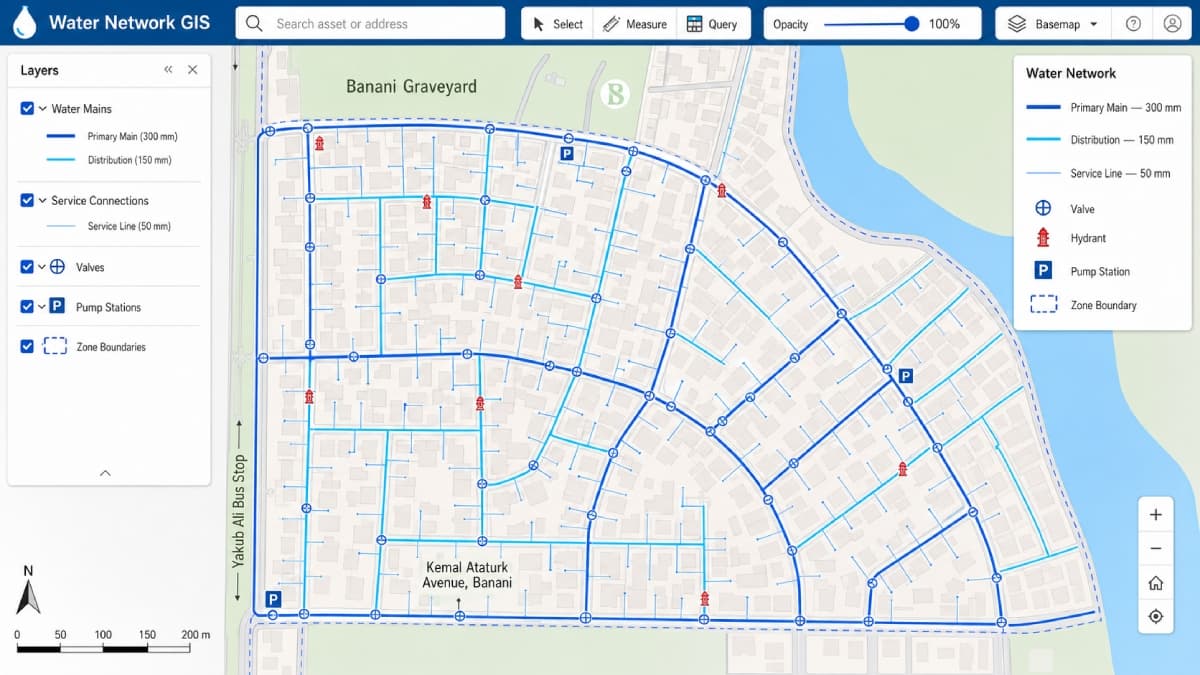Click the green B marker near the graveyard
Viewport: 1200px width, 675px height.
point(616,95)
